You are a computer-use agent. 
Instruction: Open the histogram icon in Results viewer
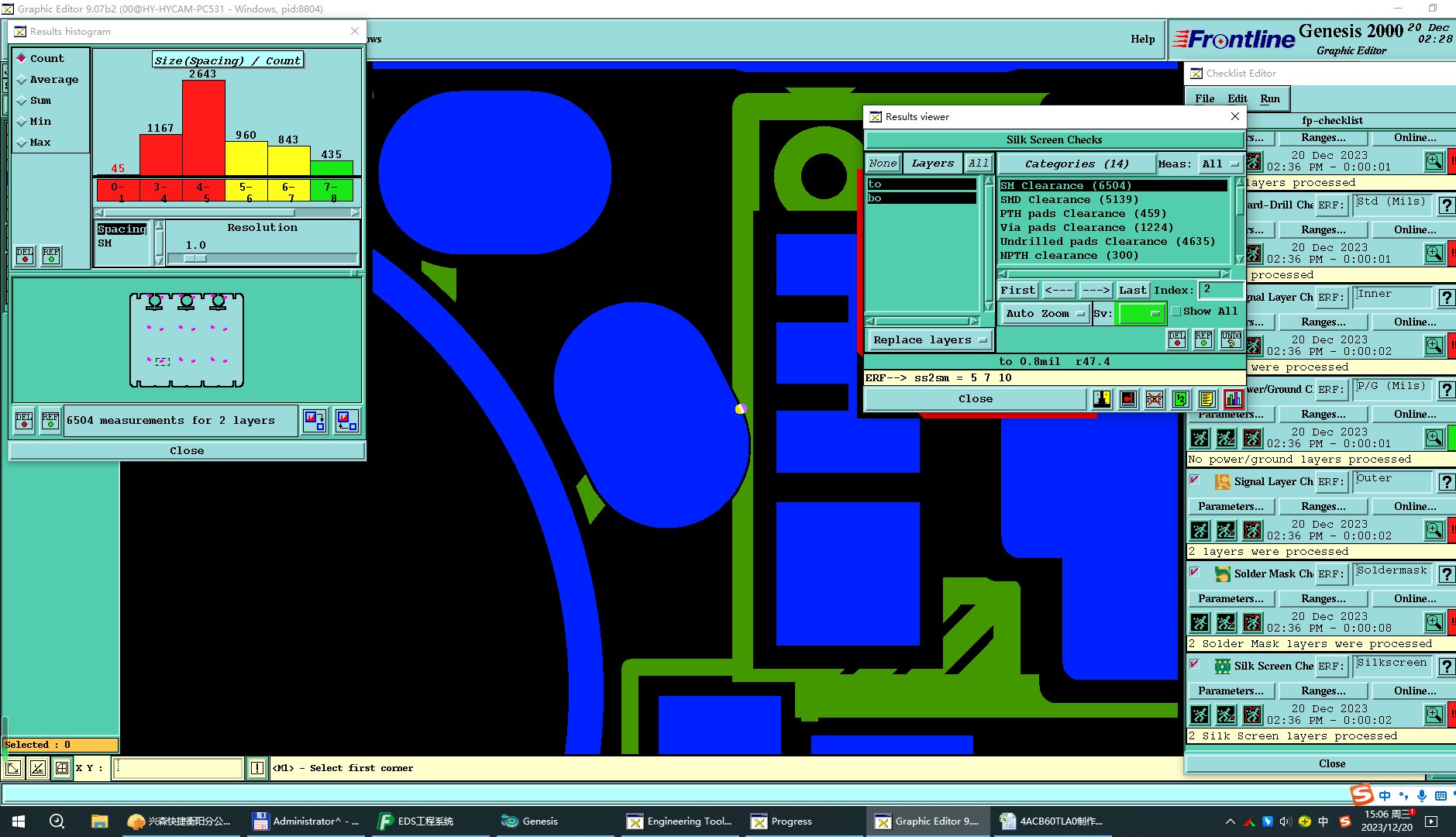coord(1233,399)
